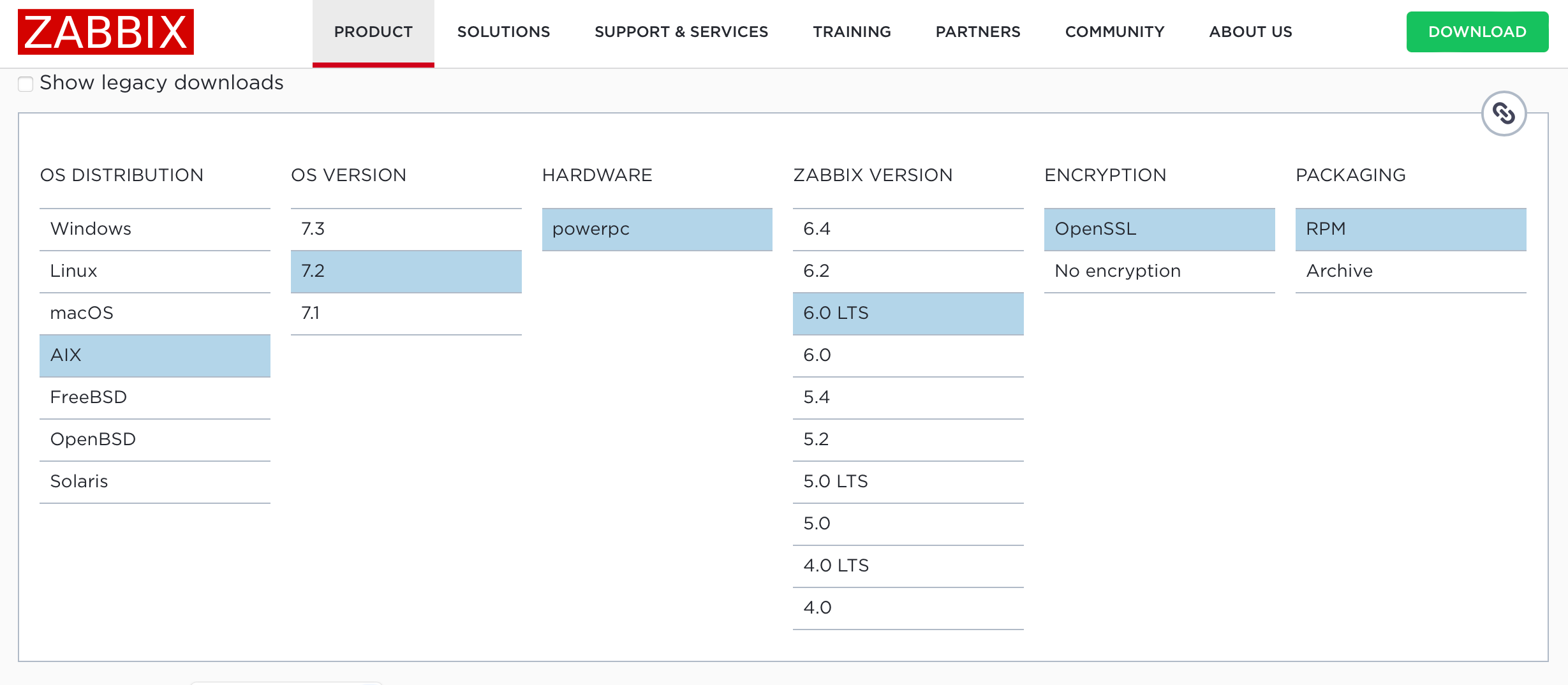Select FreeBSD OS distribution

click(x=155, y=398)
